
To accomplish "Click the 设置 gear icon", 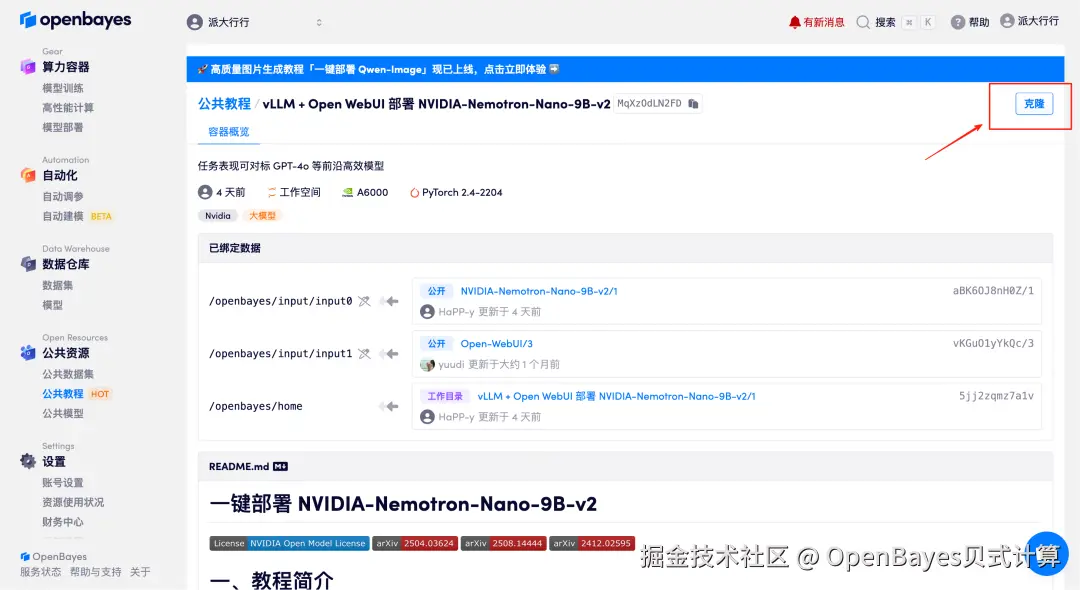I will click(x=28, y=461).
